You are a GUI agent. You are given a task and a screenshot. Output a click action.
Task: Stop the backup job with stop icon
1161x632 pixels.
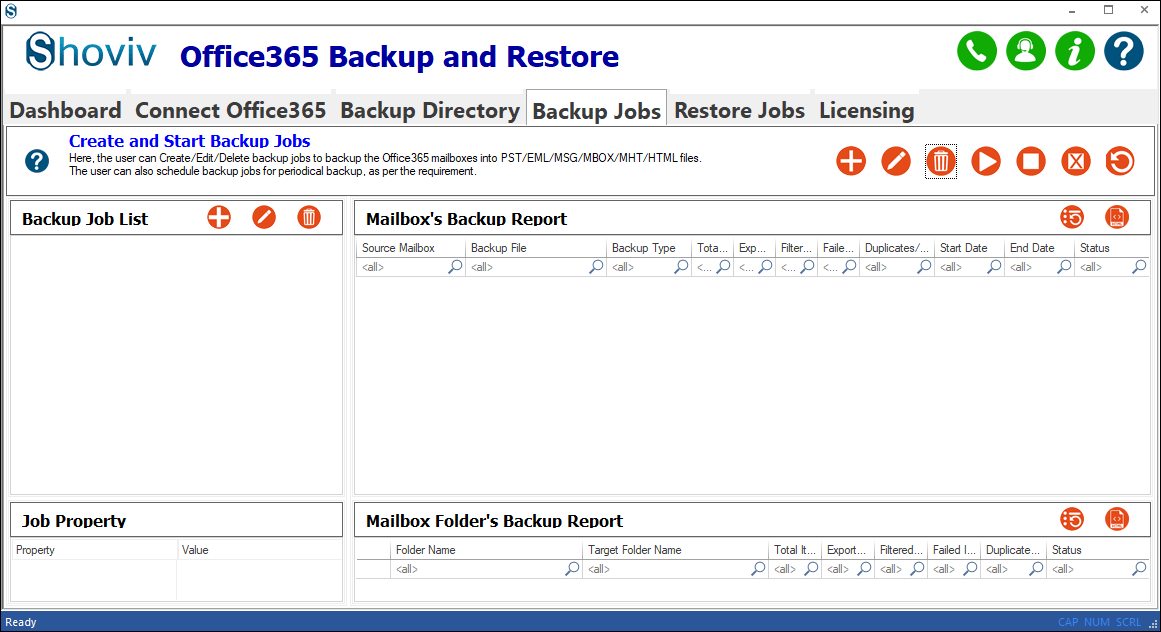point(1031,161)
